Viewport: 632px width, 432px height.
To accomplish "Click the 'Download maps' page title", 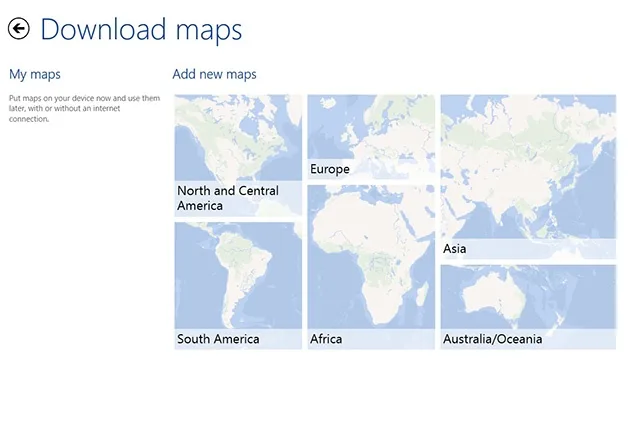I will [x=141, y=29].
